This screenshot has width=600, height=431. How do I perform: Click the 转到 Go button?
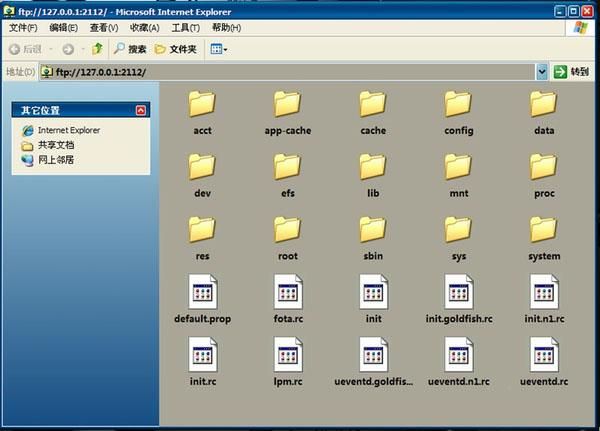click(x=572, y=72)
